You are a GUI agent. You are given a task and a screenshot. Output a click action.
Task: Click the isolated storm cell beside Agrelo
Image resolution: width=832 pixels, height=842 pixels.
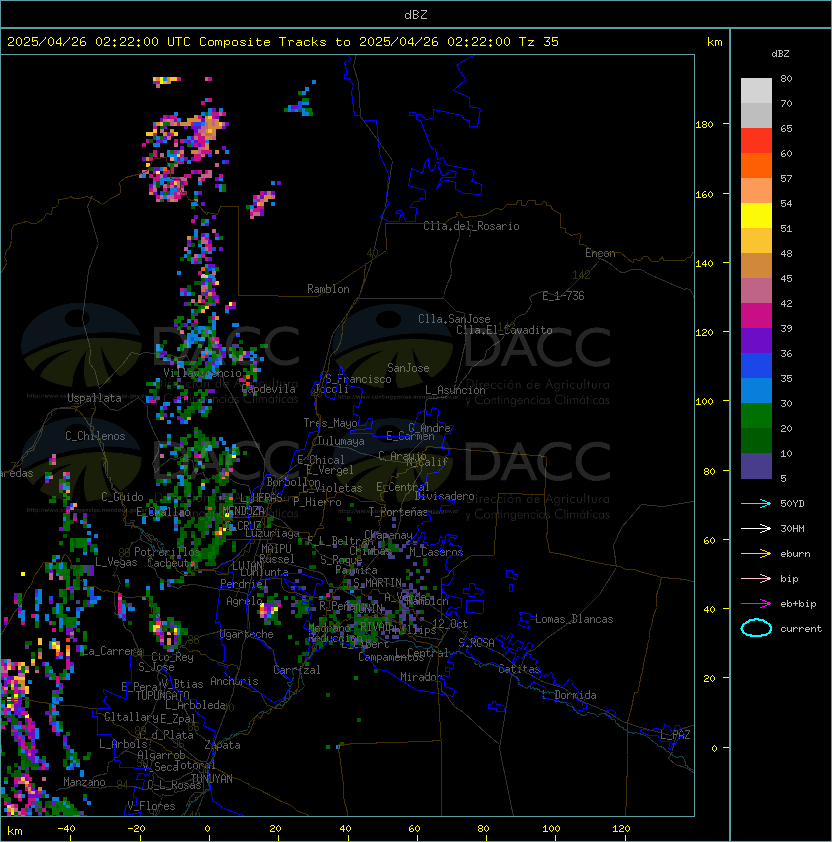(269, 609)
